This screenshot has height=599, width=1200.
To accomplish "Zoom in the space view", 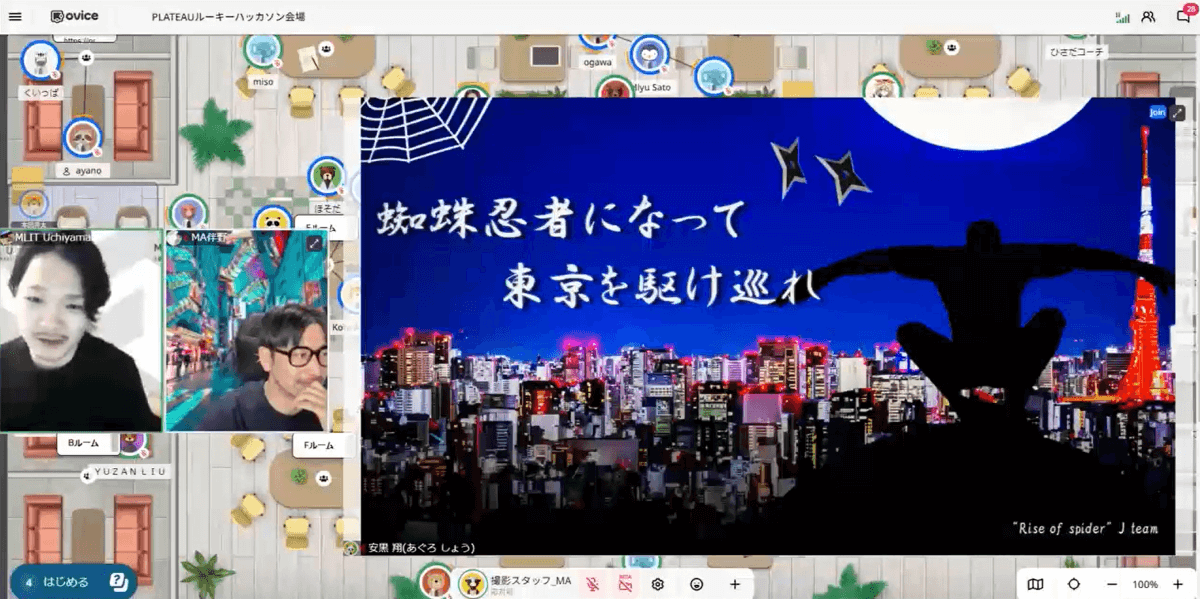I will pyautogui.click(x=1177, y=584).
